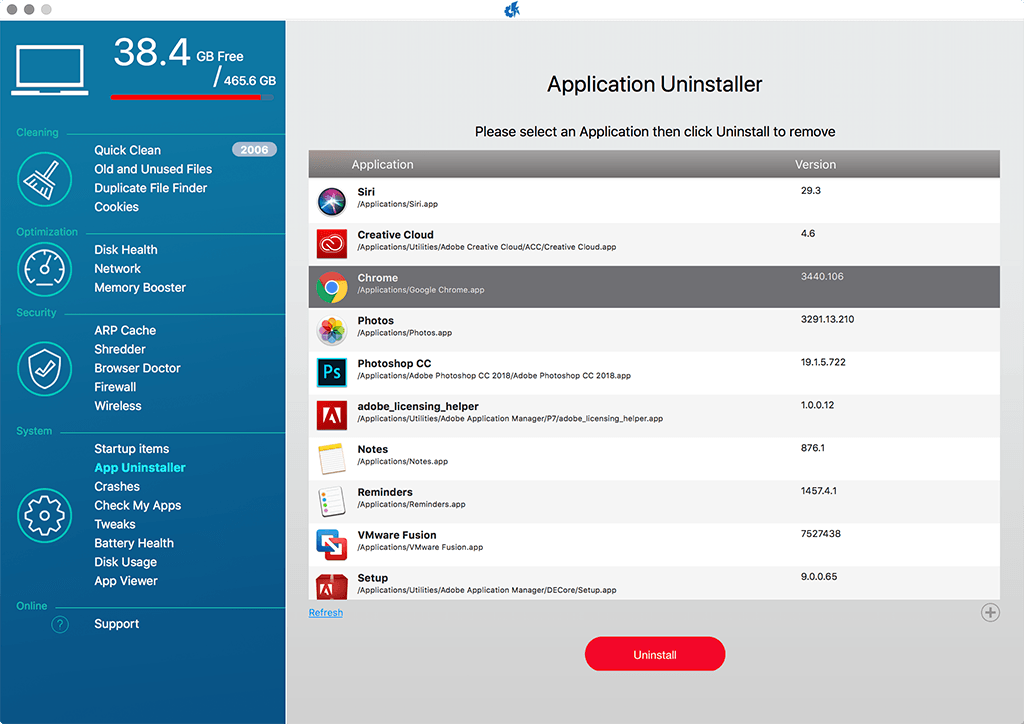Image resolution: width=1024 pixels, height=724 pixels.
Task: Sort by Version column header
Action: [815, 165]
